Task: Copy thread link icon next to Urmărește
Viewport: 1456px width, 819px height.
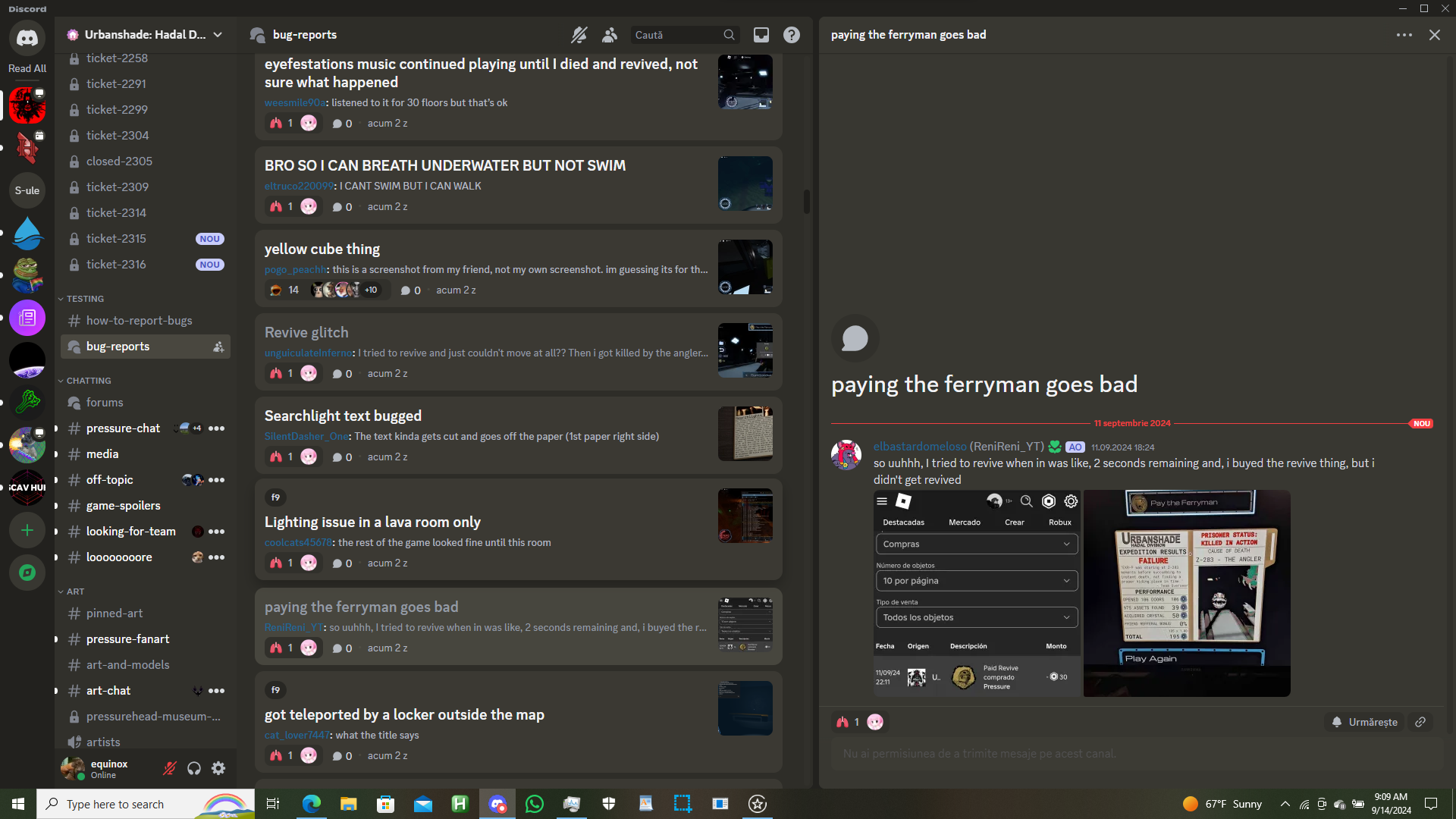Action: point(1420,722)
